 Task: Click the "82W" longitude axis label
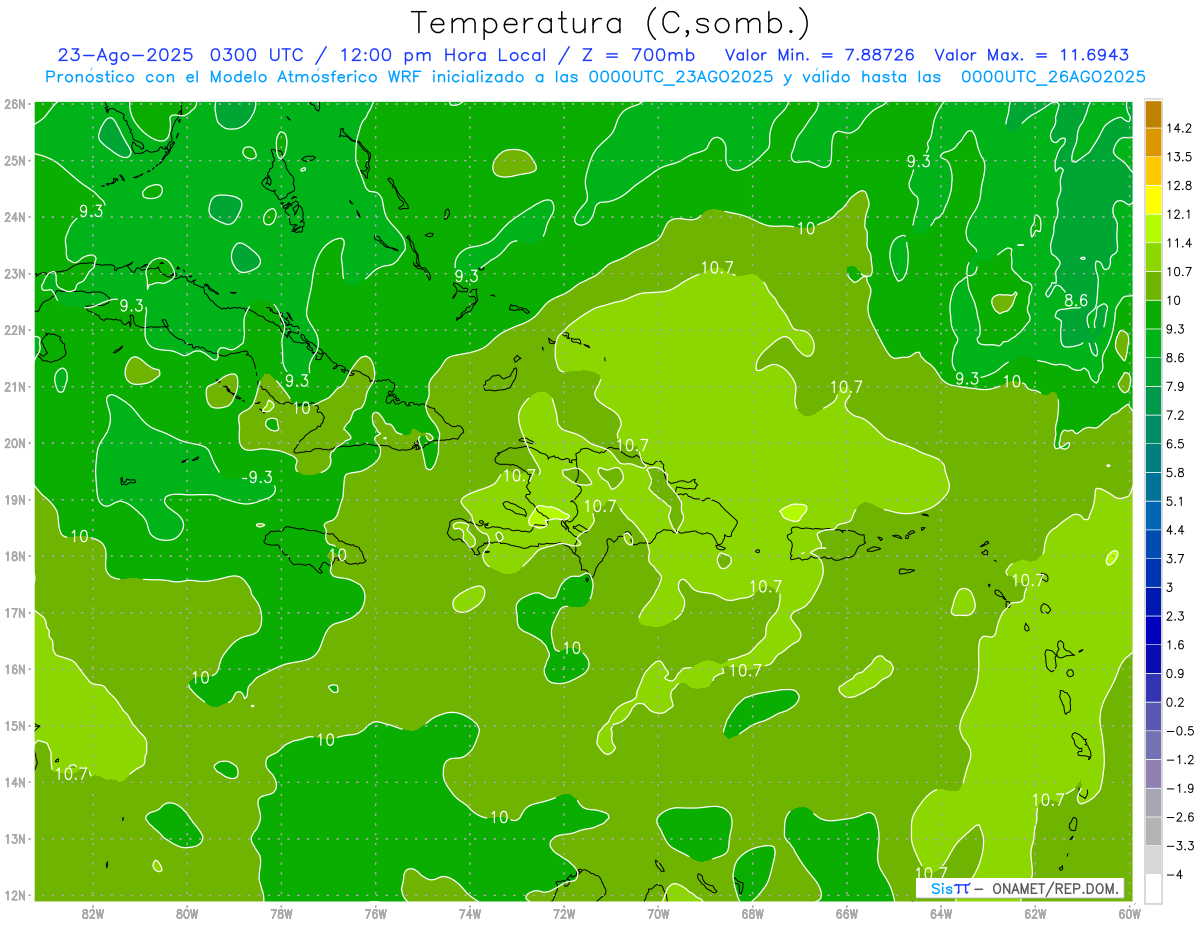click(x=93, y=913)
